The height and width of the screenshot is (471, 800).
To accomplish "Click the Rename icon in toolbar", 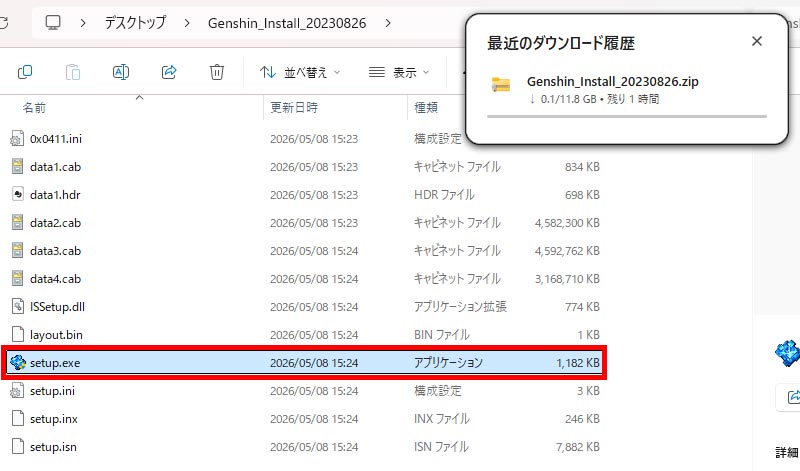I will click(121, 72).
